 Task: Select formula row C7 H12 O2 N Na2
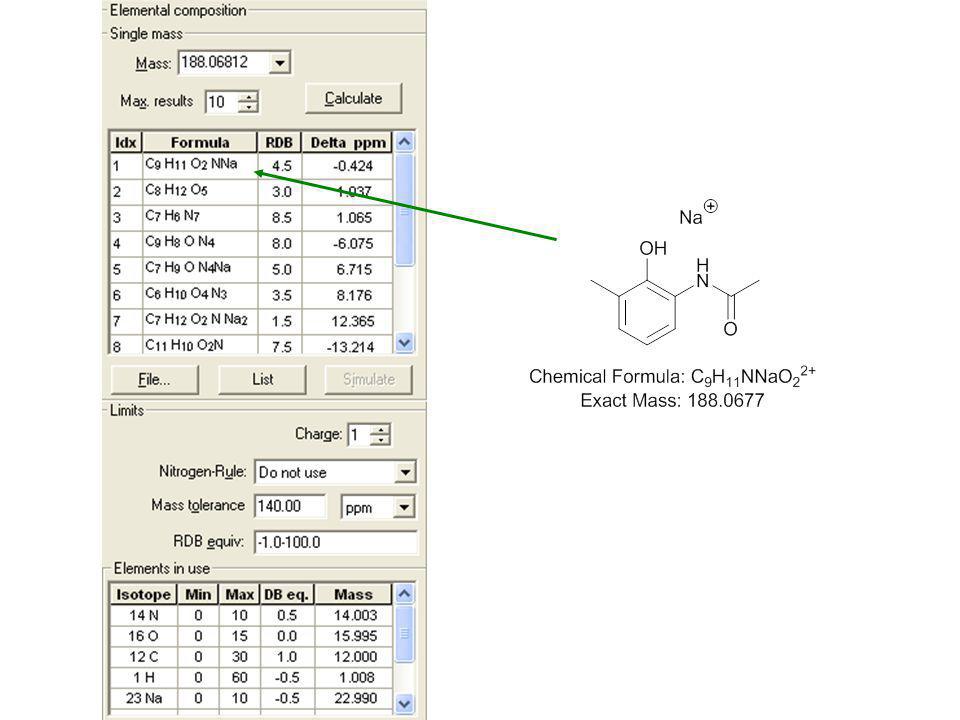tap(251, 321)
